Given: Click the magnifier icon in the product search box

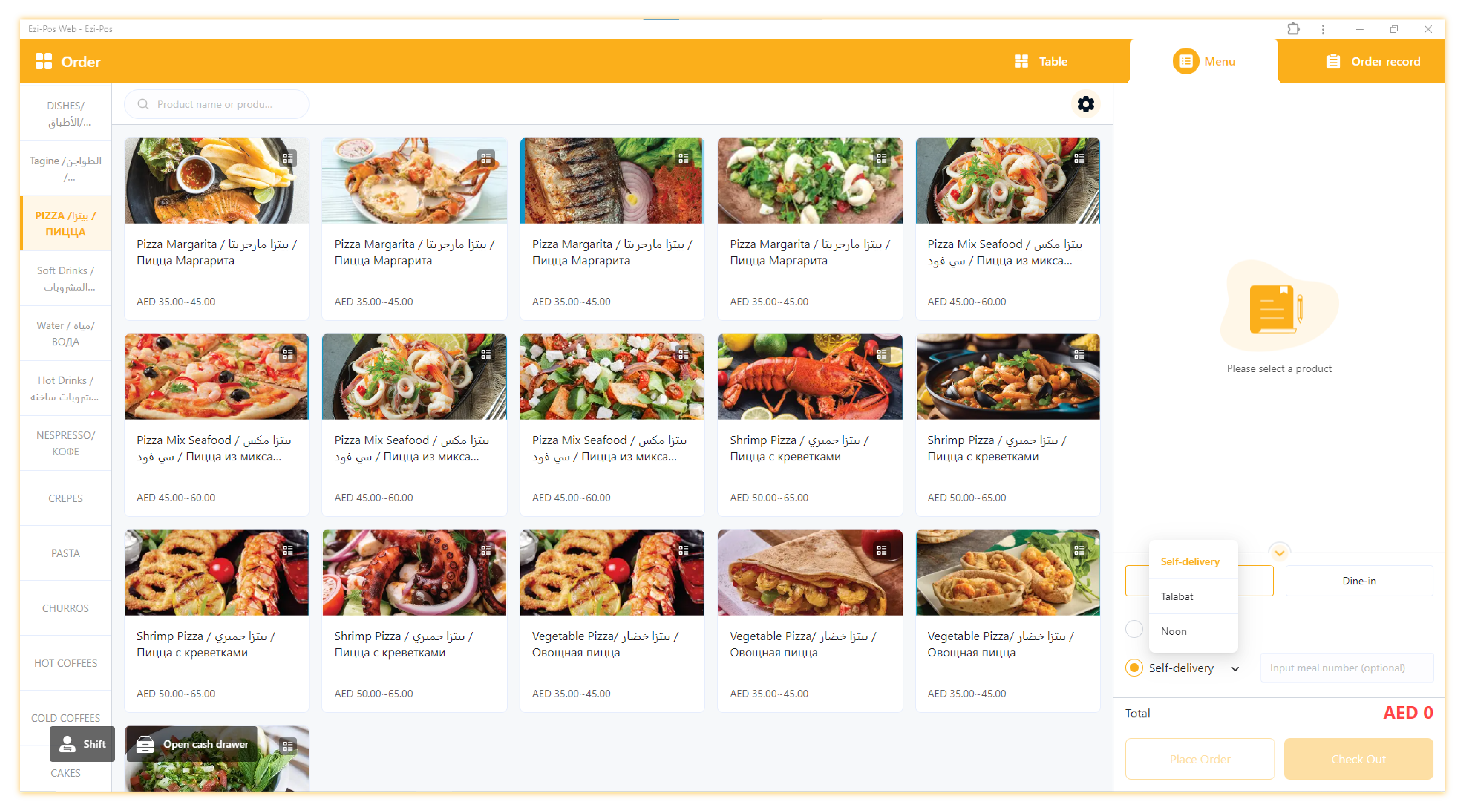Looking at the screenshot, I should 143,104.
